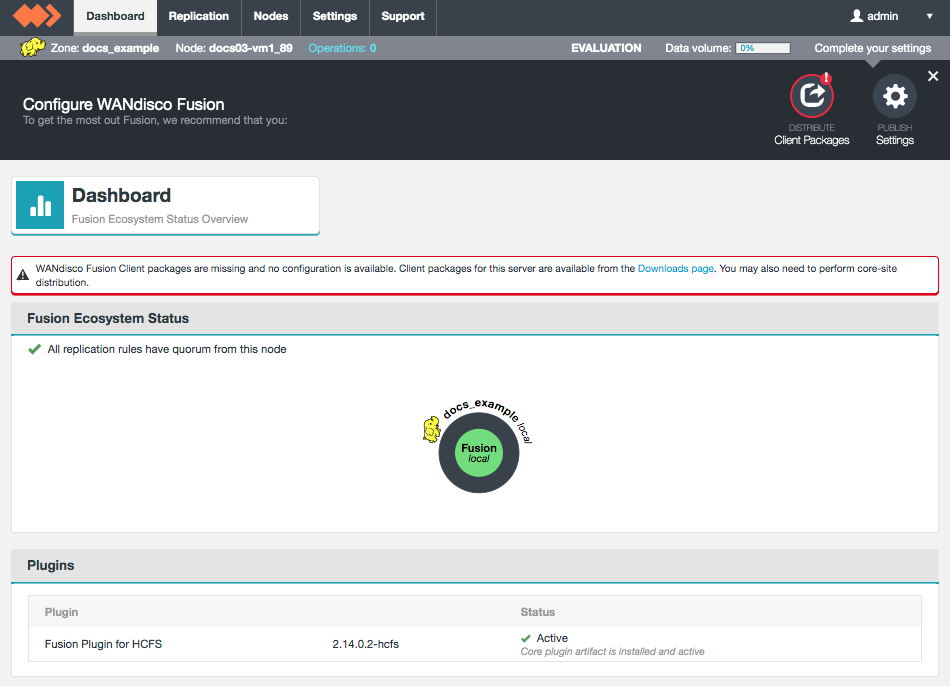The height and width of the screenshot is (686, 950).
Task: Click the green Fusion local node
Action: 479,453
